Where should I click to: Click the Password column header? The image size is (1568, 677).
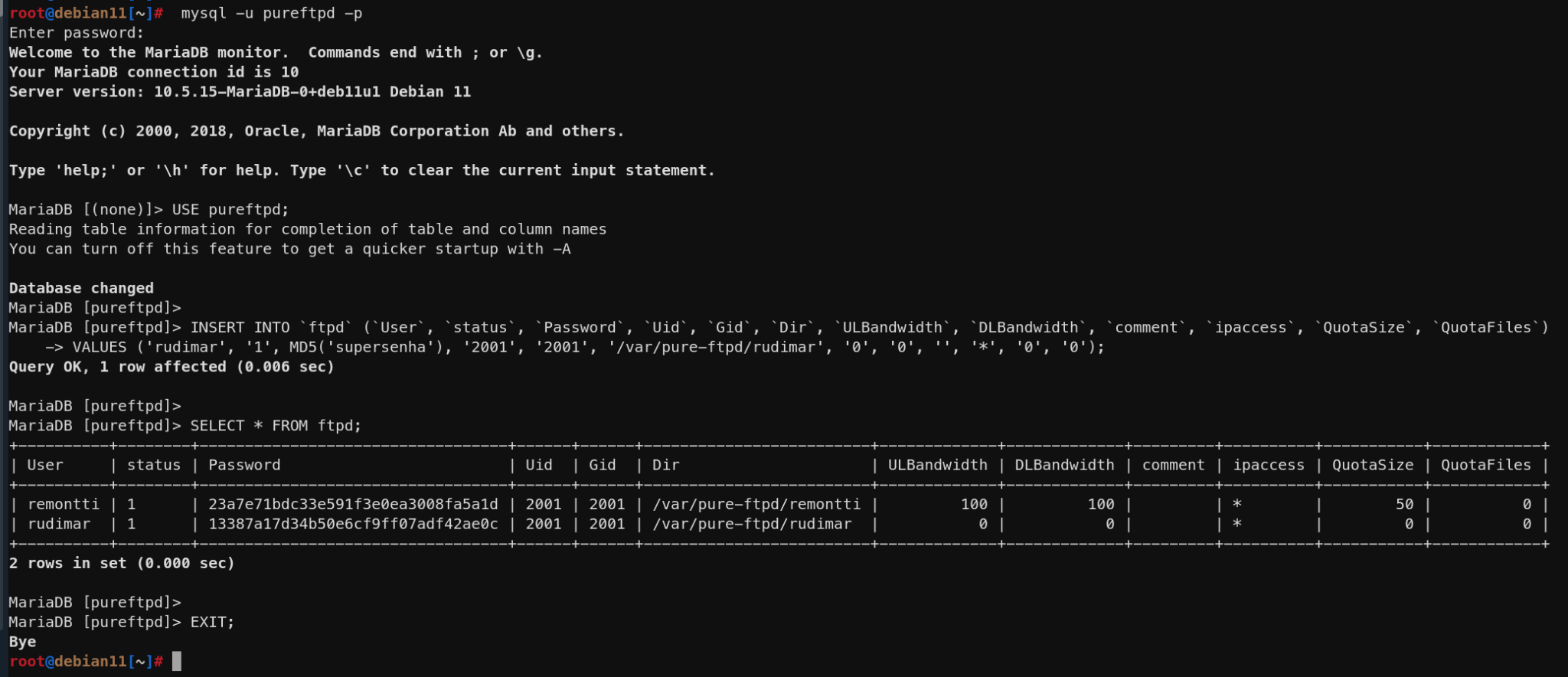pos(244,465)
